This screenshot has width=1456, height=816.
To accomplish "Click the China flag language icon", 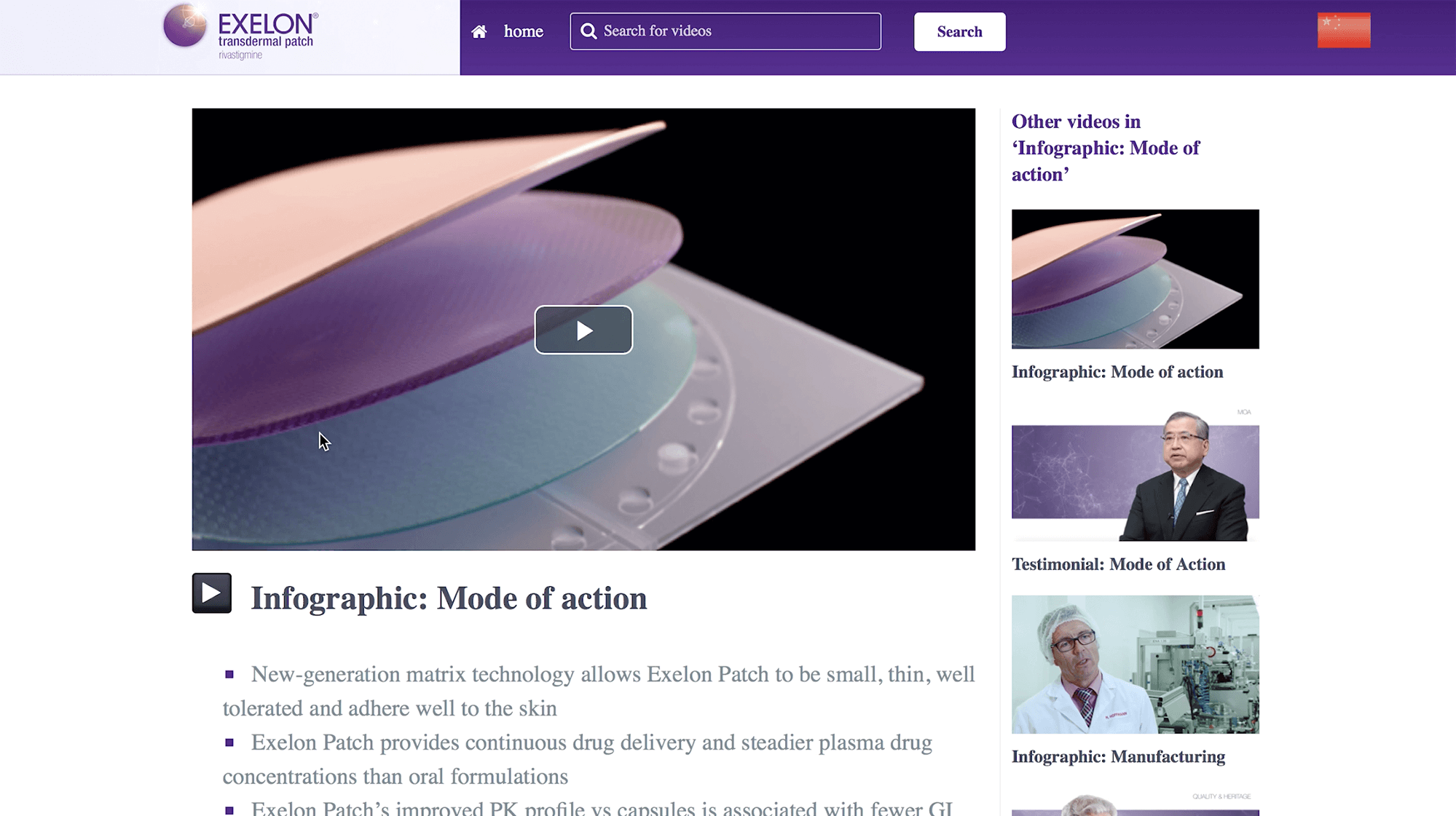I will [x=1344, y=30].
